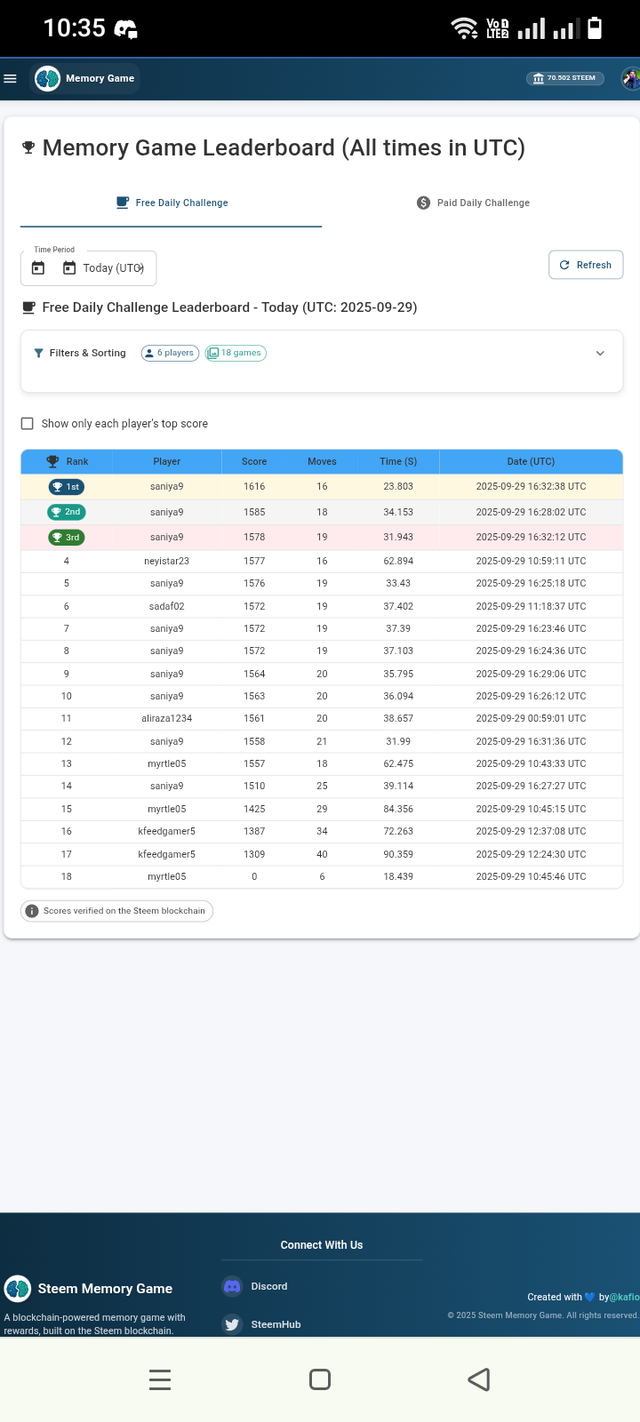Viewport: 640px width, 1422px height.
Task: Click the 1st place trophy badge
Action: (x=66, y=487)
